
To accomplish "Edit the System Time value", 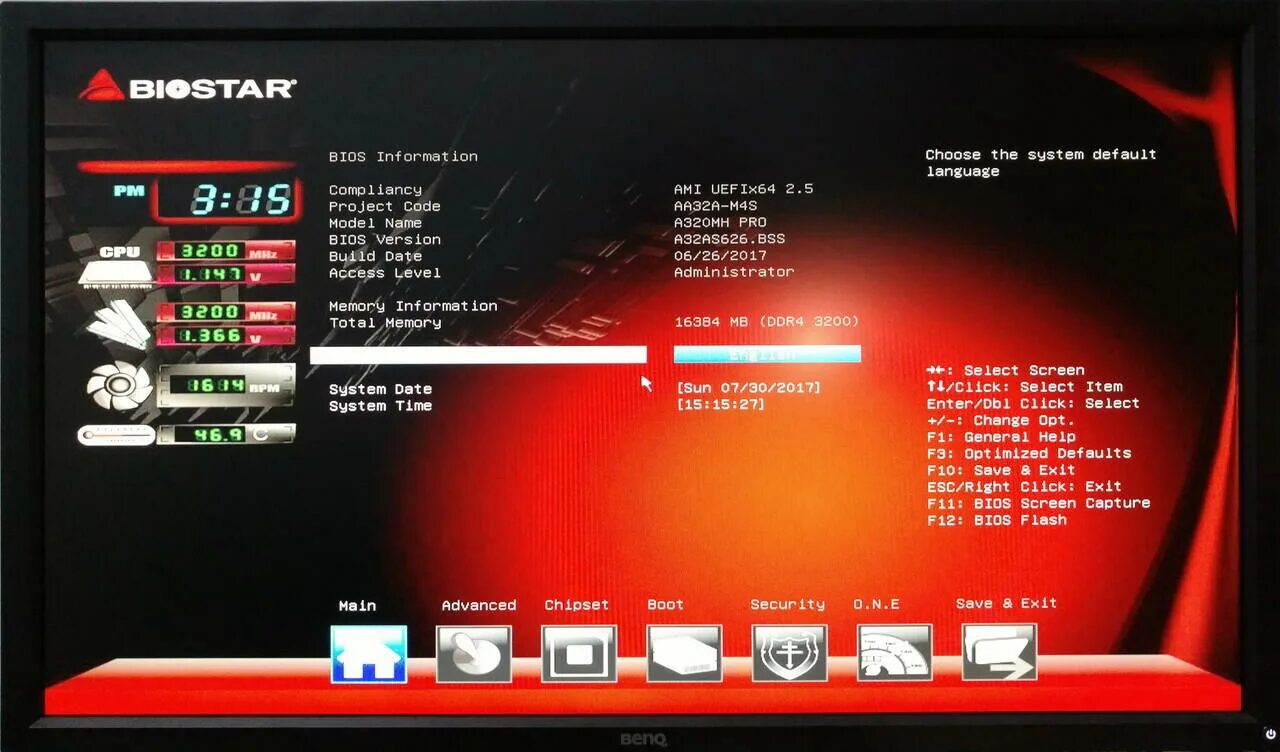I will tap(721, 404).
